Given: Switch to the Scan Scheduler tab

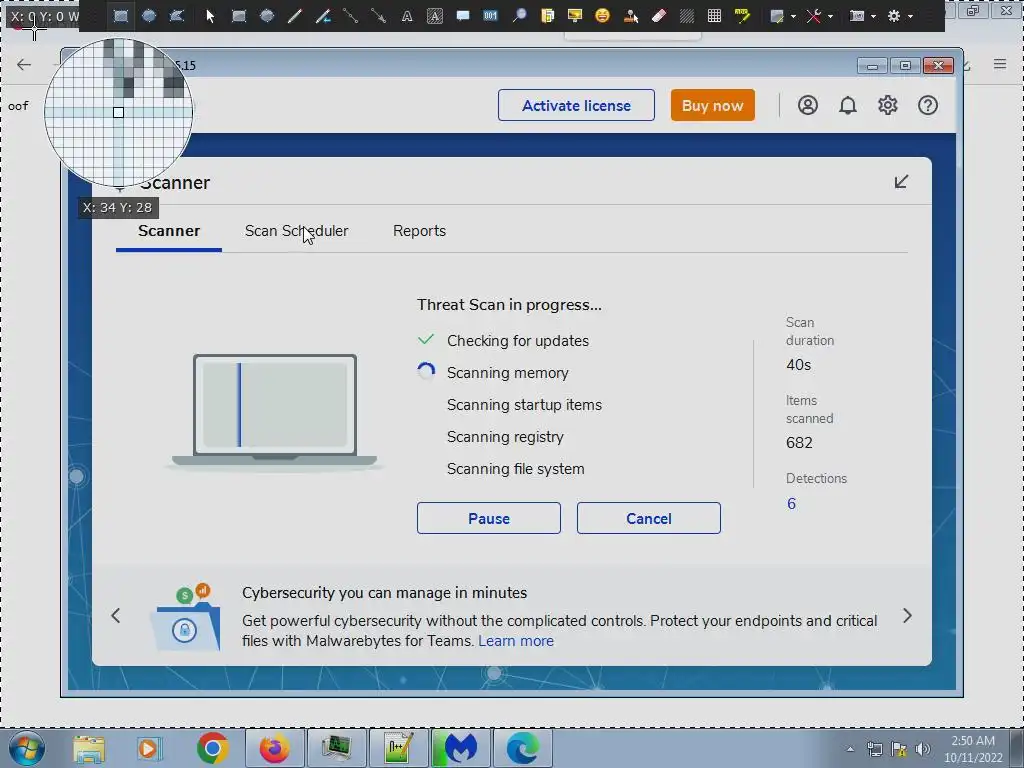Looking at the screenshot, I should [x=296, y=231].
